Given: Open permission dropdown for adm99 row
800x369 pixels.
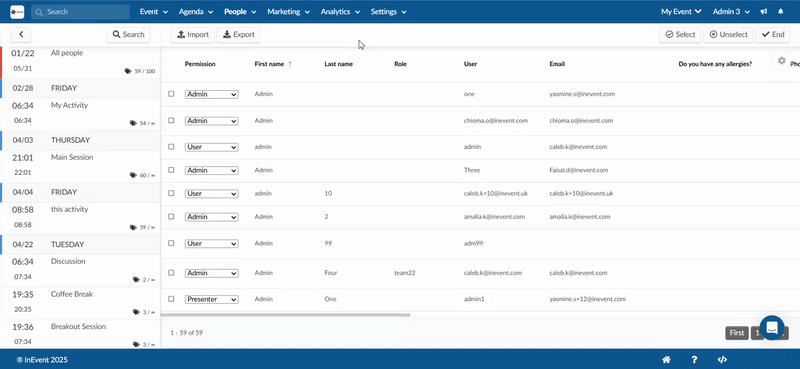Looking at the screenshot, I should coord(211,243).
